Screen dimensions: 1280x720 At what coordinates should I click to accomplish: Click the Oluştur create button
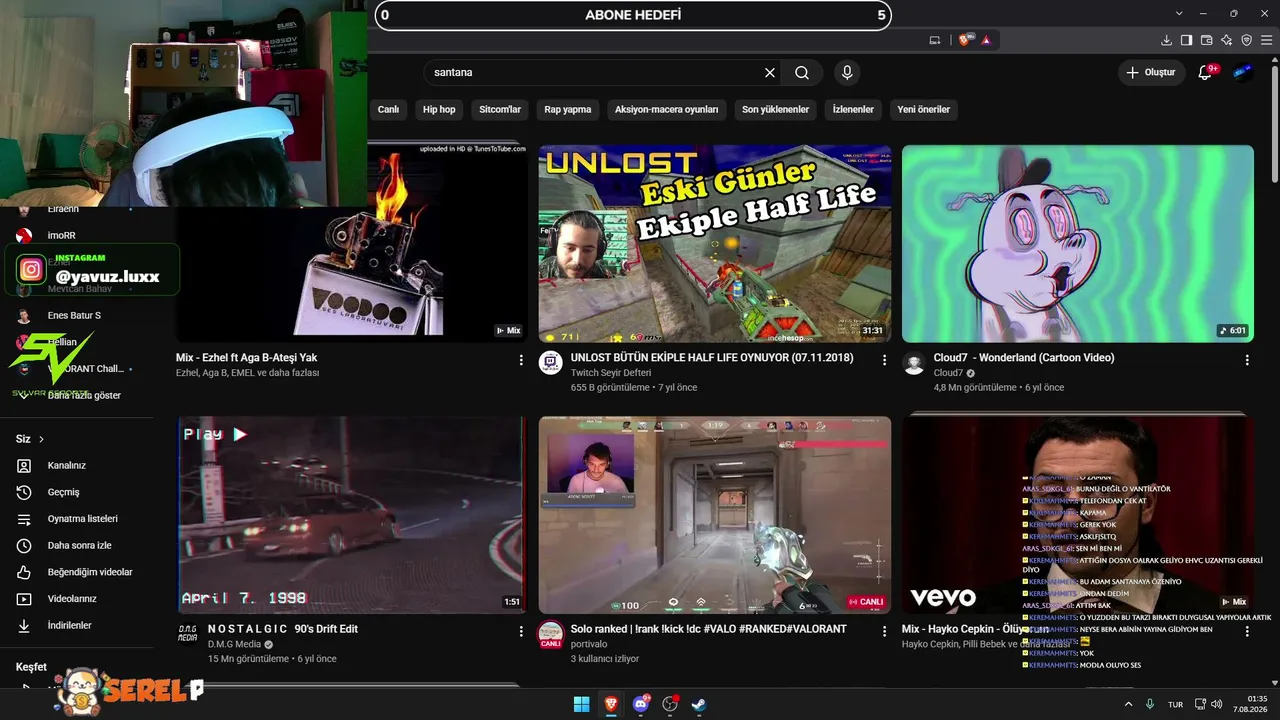click(1151, 72)
